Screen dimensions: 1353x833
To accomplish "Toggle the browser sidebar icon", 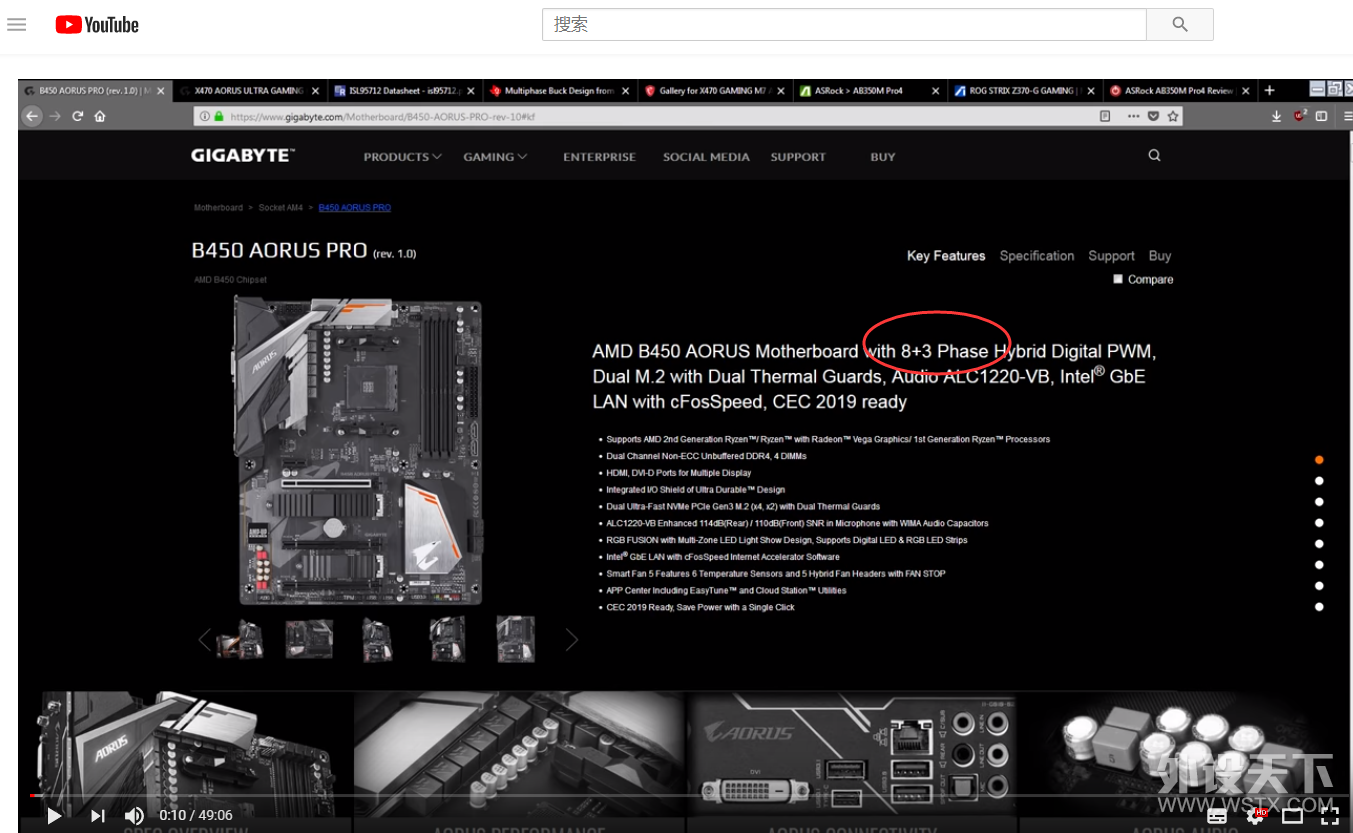I will coord(1322,116).
